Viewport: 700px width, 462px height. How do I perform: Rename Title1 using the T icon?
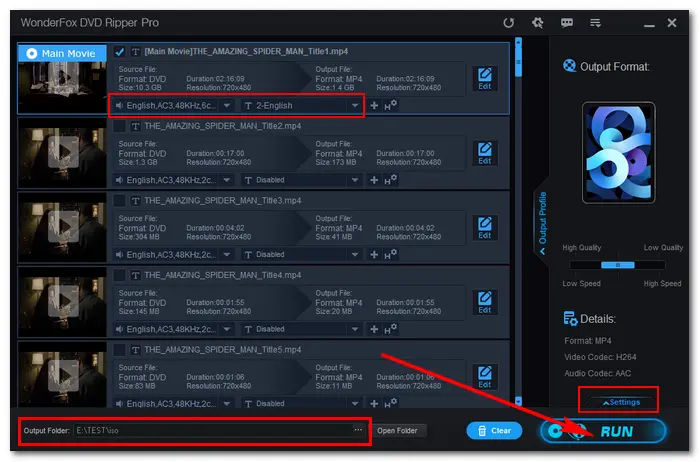coord(136,52)
